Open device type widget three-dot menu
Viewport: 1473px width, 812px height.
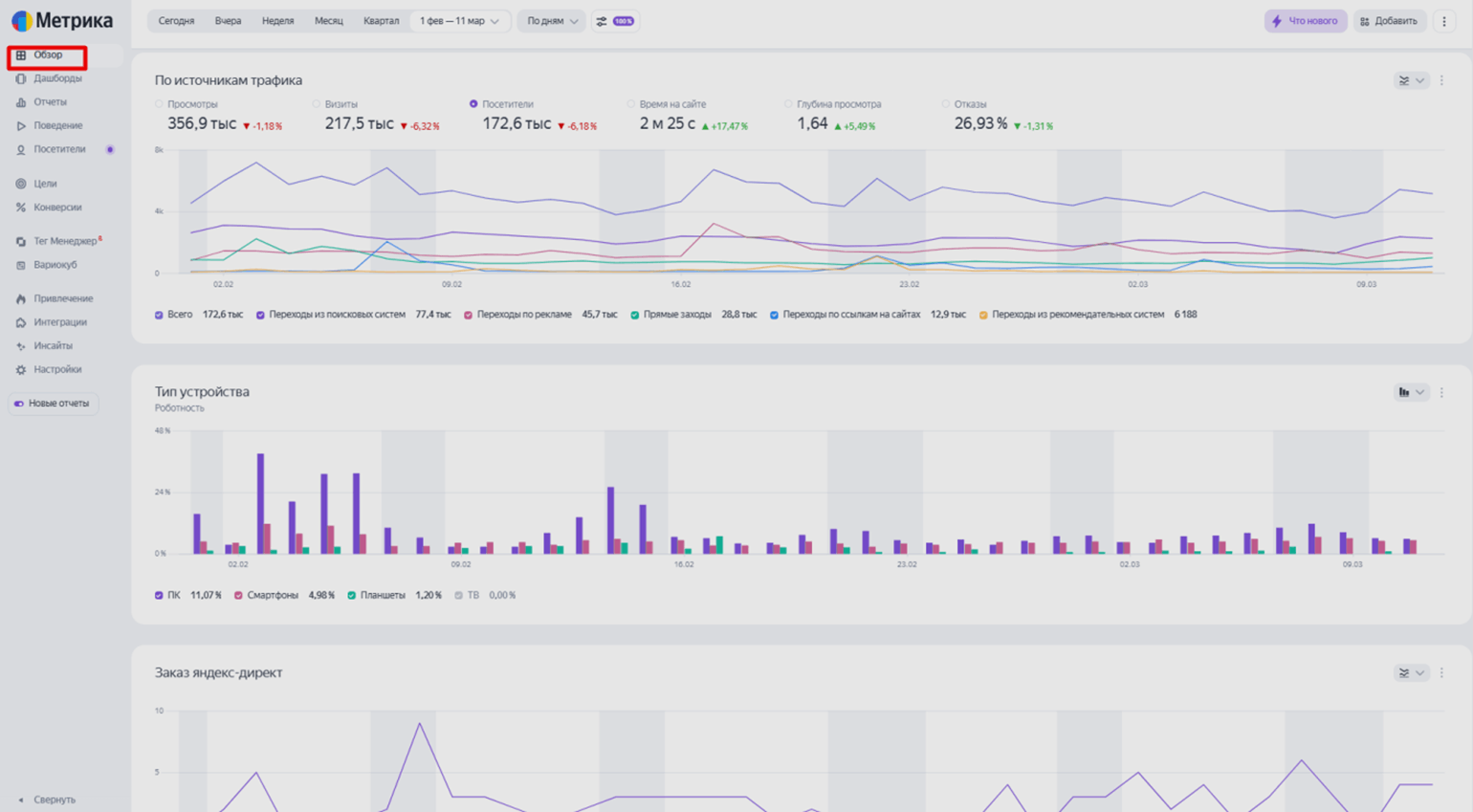coord(1441,392)
